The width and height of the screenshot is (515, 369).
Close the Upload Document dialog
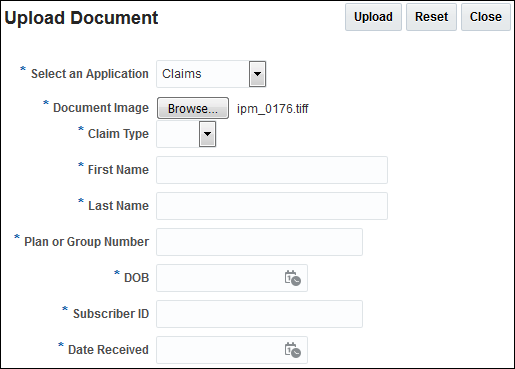coord(486,17)
